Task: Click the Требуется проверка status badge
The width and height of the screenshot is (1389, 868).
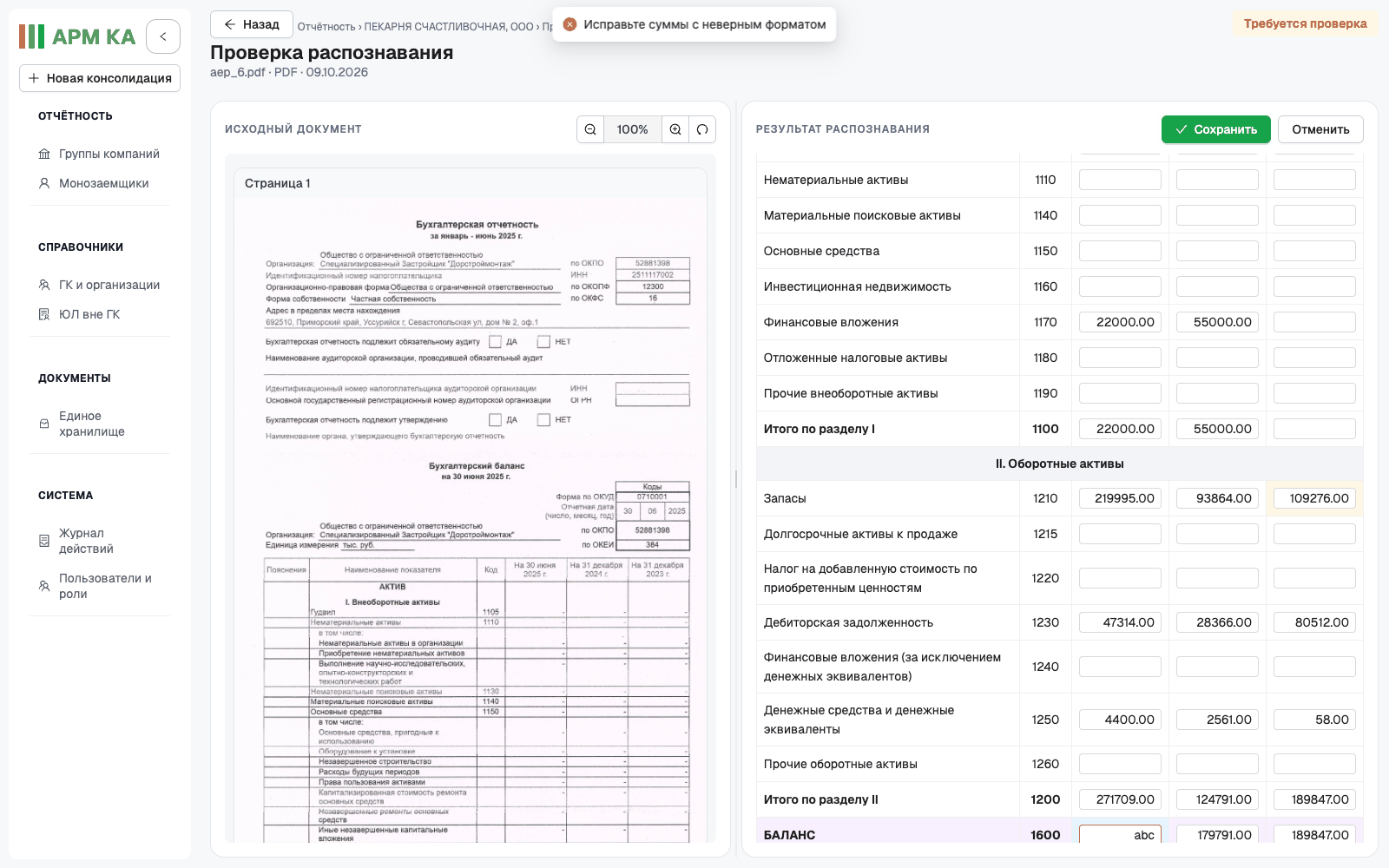Action: point(1305,23)
